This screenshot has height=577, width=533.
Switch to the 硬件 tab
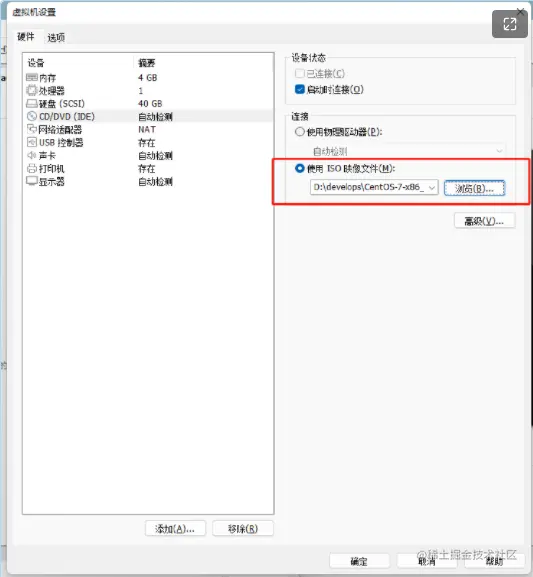click(x=25, y=37)
